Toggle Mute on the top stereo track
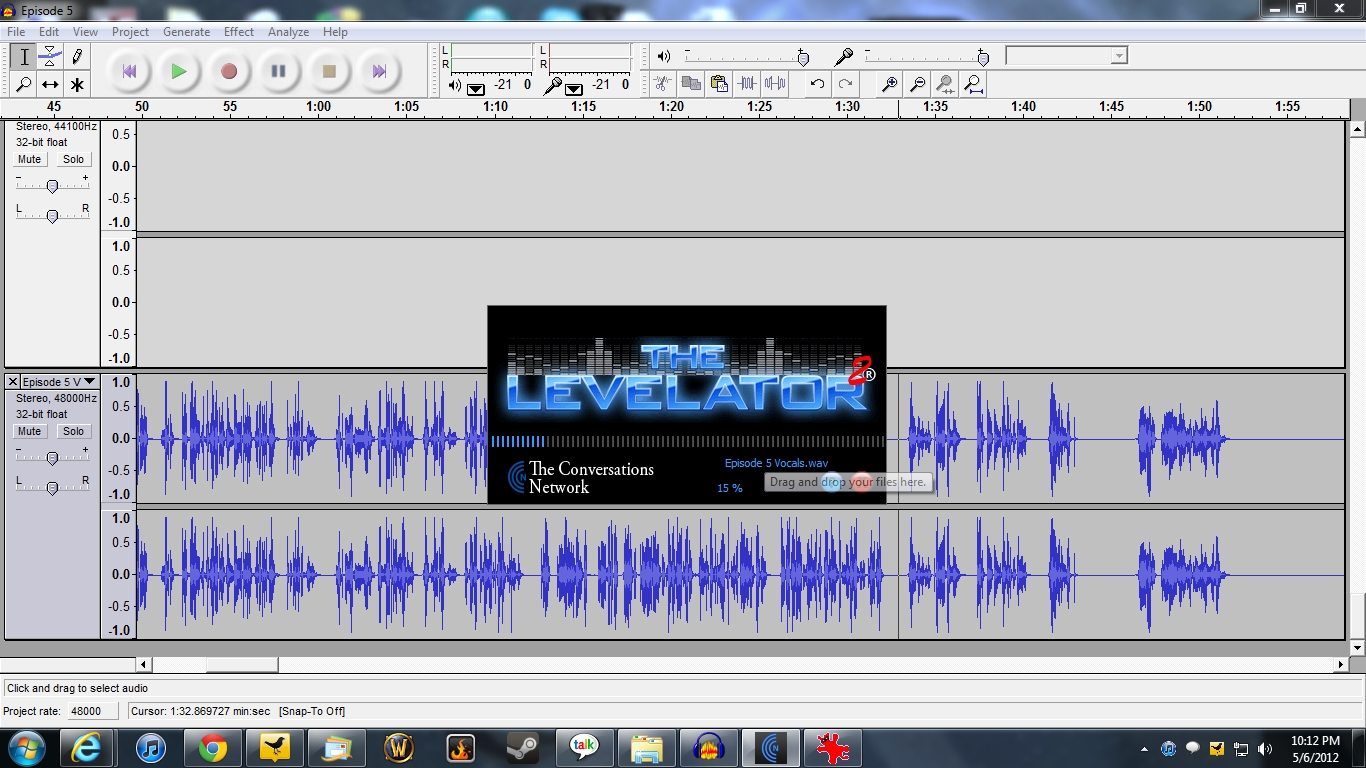This screenshot has height=768, width=1366. click(30, 159)
